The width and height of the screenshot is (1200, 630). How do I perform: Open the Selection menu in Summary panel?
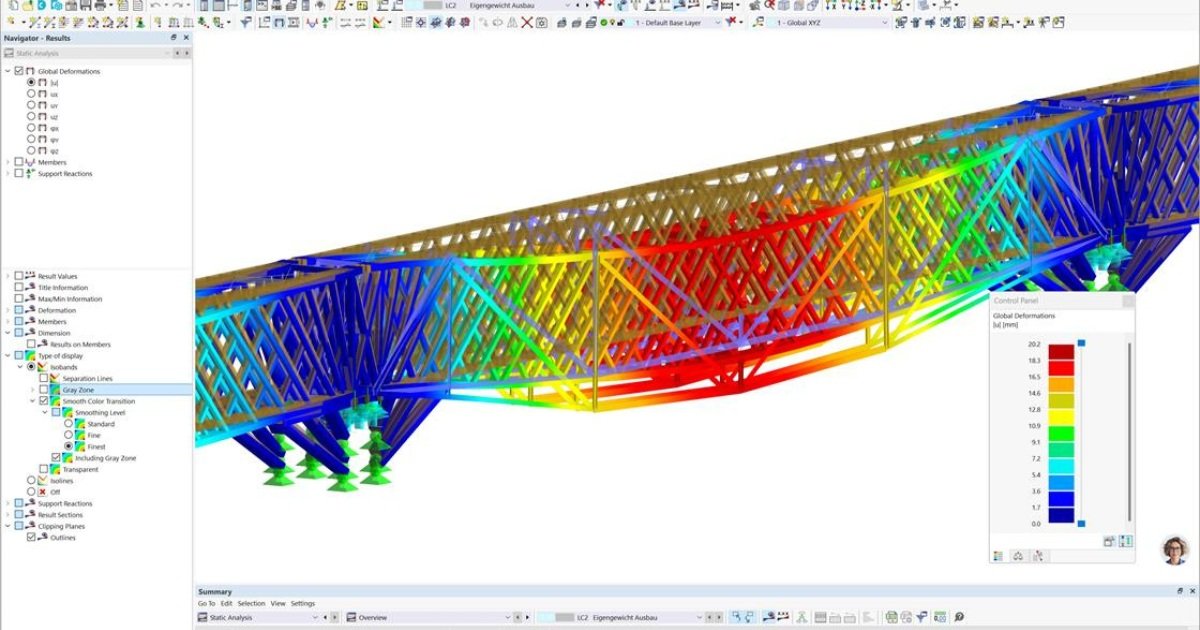[251, 603]
